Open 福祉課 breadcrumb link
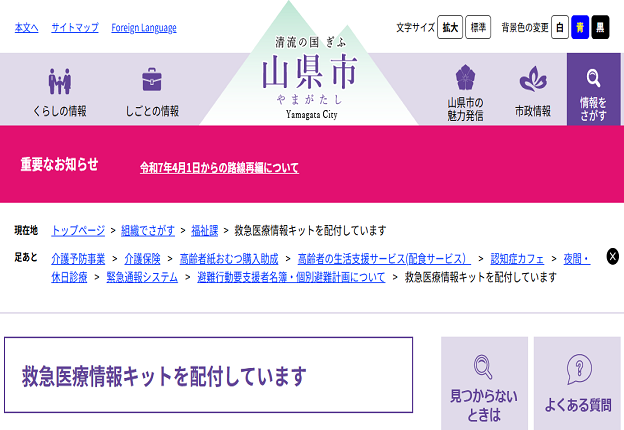Viewport: 624px width, 430px height. (x=204, y=231)
